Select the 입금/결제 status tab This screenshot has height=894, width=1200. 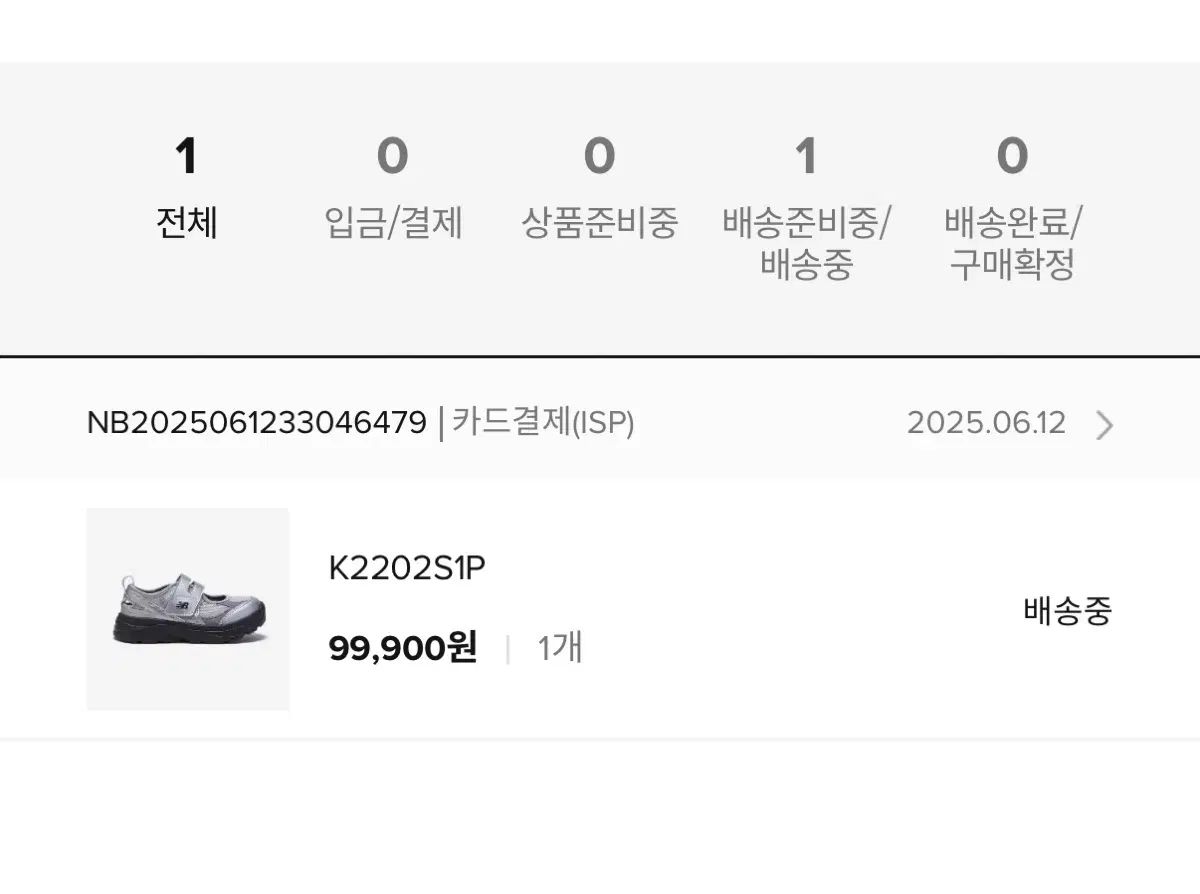coord(393,190)
